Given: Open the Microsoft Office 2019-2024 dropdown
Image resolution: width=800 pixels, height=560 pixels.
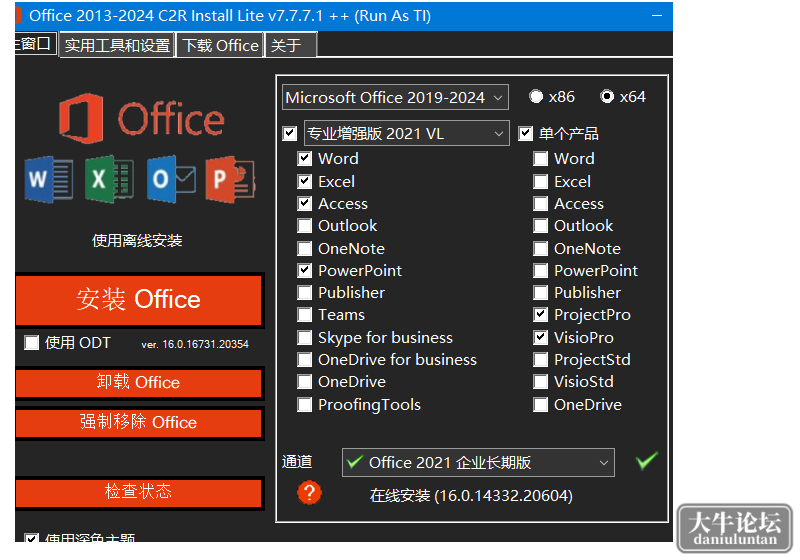Looking at the screenshot, I should [395, 97].
